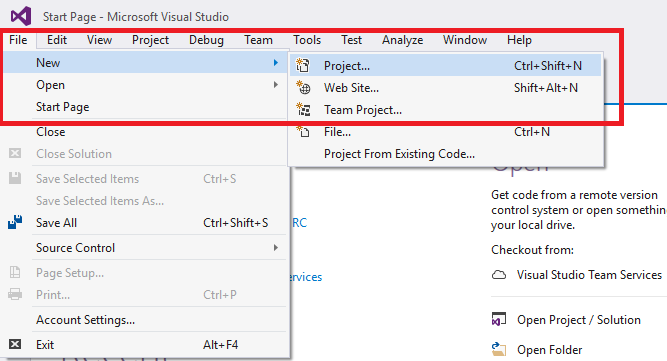The height and width of the screenshot is (361, 667).
Task: Click the Team Project icon
Action: coord(303,110)
